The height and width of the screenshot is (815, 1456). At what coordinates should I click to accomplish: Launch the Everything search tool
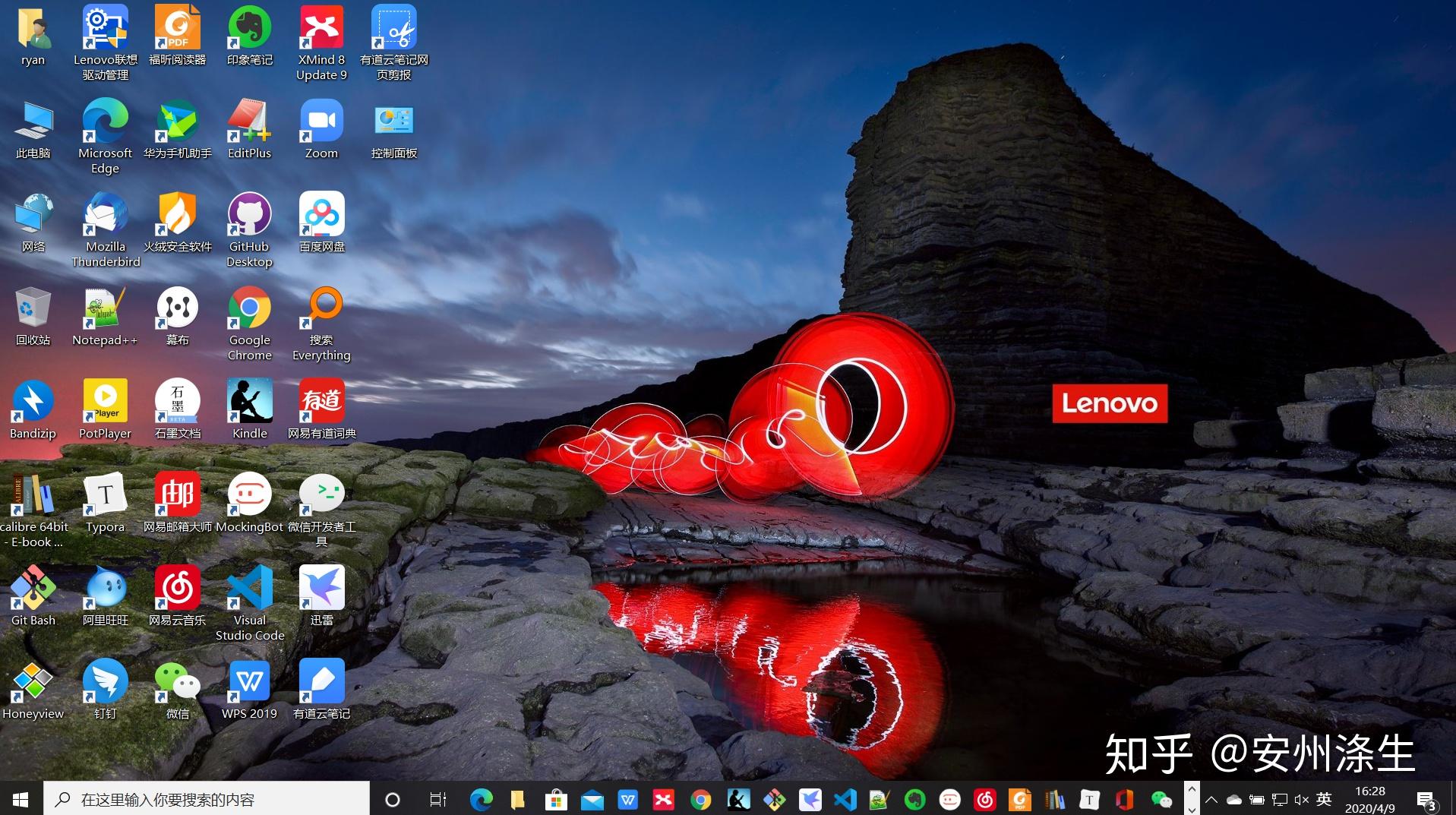(x=321, y=308)
